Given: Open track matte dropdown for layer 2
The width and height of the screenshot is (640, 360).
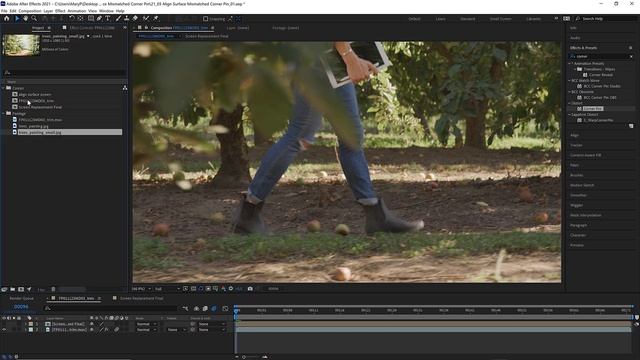Looking at the screenshot, I should [x=176, y=330].
